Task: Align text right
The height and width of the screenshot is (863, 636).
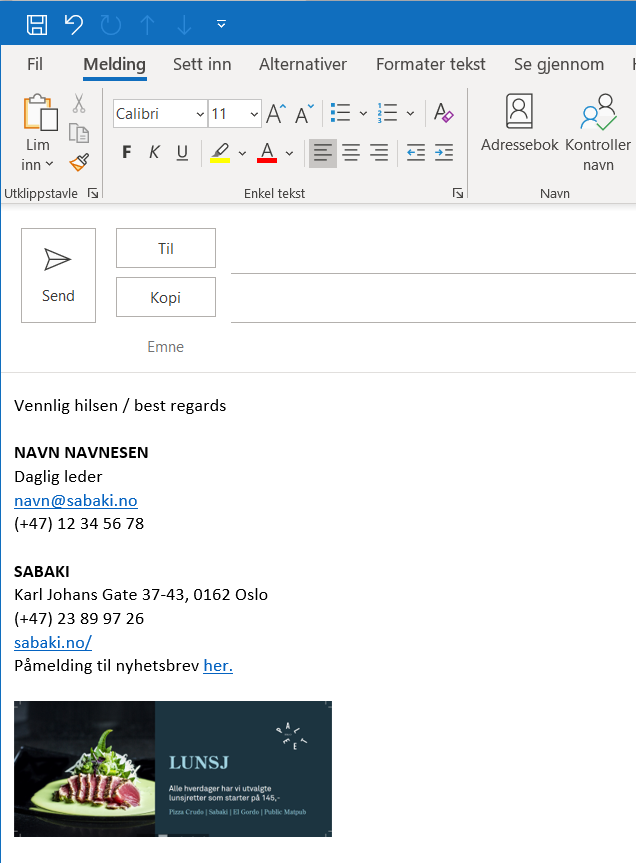Action: 379,152
